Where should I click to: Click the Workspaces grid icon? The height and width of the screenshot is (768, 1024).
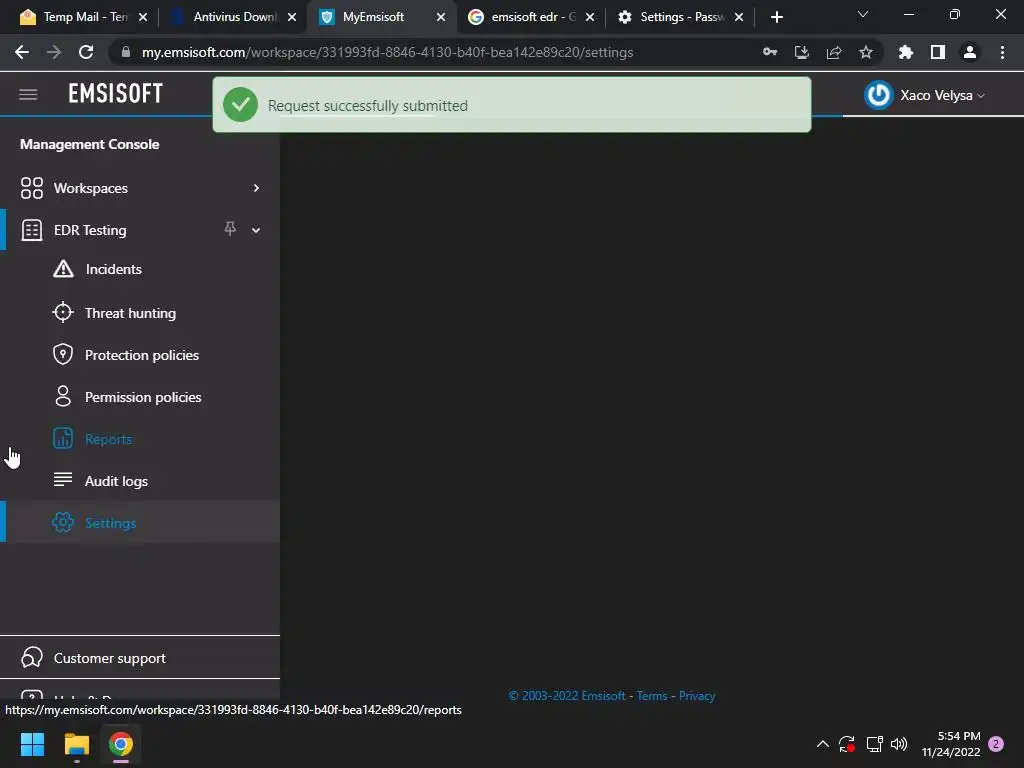click(31, 188)
